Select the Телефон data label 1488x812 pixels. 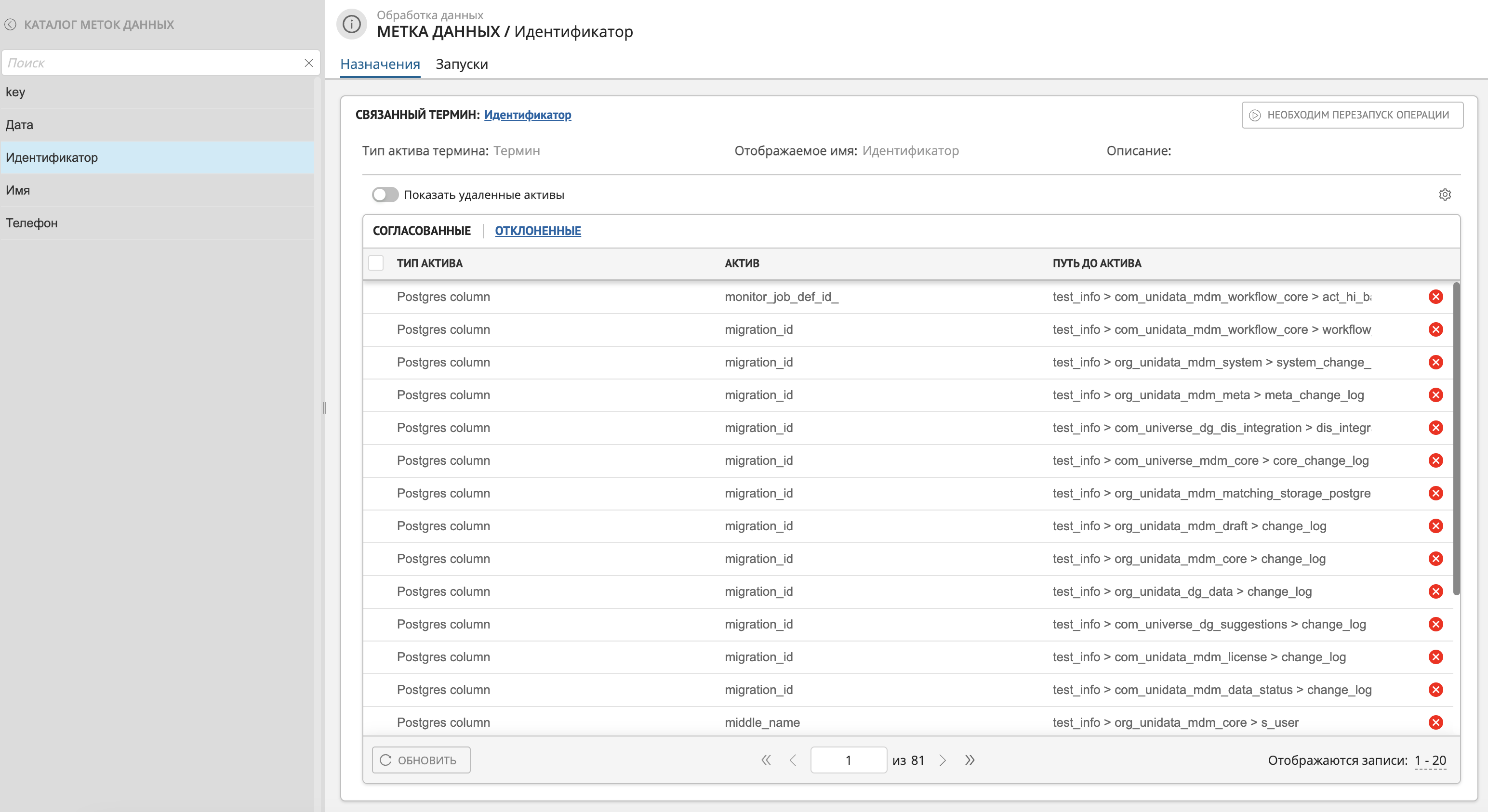157,223
